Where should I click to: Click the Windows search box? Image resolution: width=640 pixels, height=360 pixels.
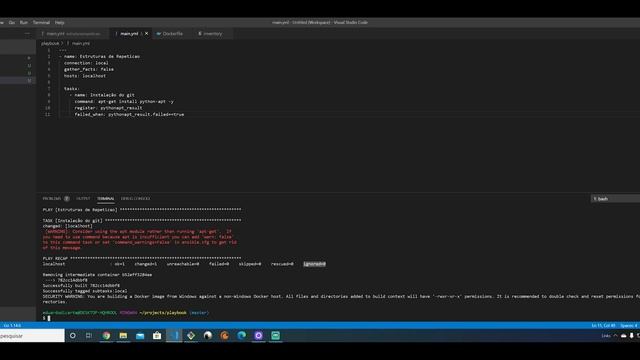[32, 336]
